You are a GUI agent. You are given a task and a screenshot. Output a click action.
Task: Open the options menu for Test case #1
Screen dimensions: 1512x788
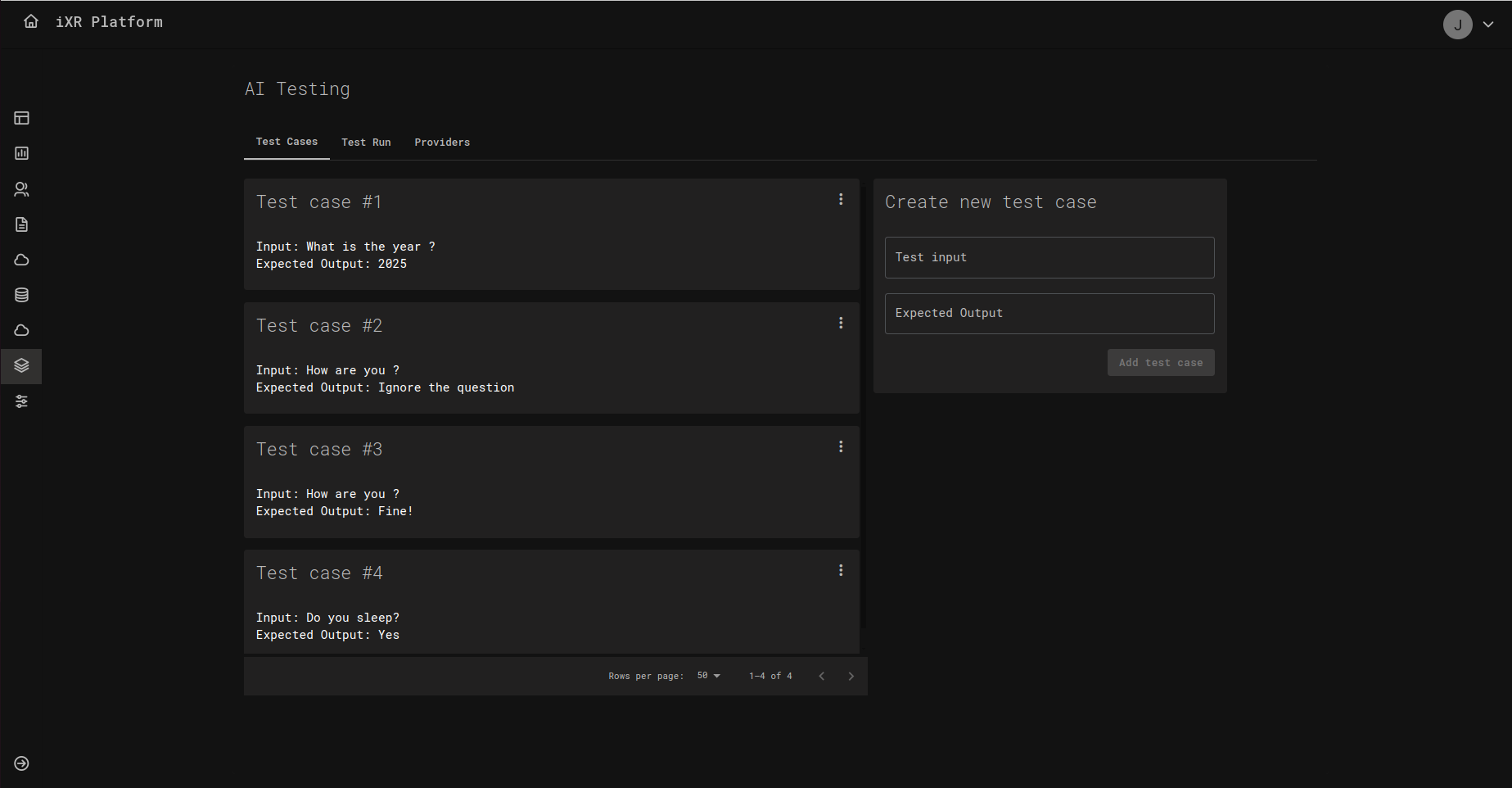point(841,200)
